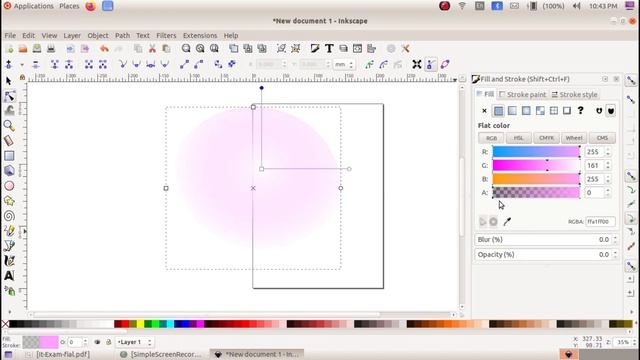Select the Rectangle tool
The height and width of the screenshot is (360, 640).
9,156
